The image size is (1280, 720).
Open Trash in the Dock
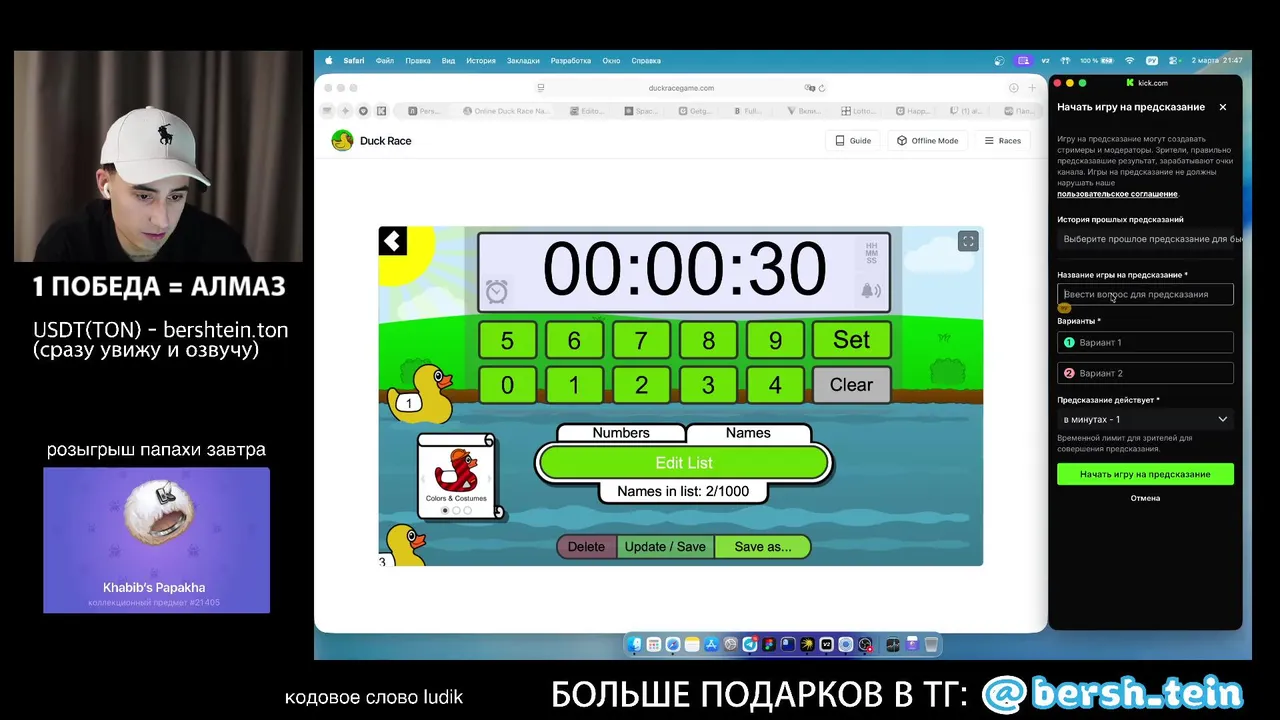(x=931, y=644)
